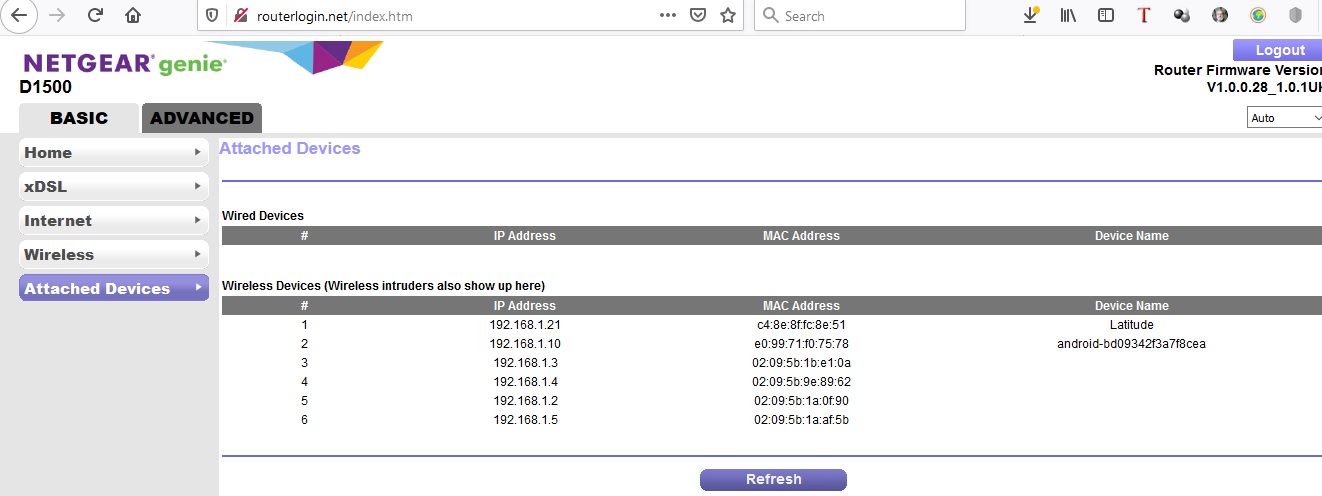Click IP address 192.168.1.10
This screenshot has width=1322, height=496.
[x=525, y=344]
